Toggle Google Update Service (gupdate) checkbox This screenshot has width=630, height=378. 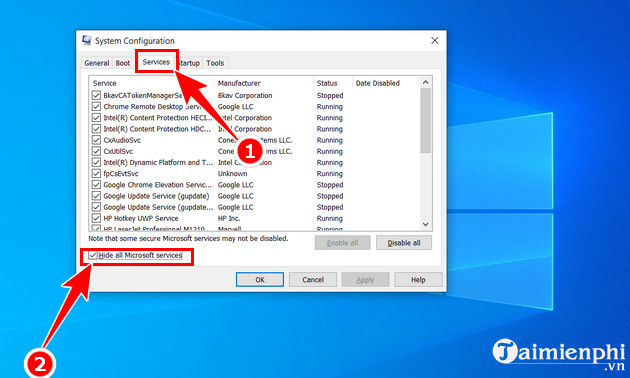tap(96, 196)
